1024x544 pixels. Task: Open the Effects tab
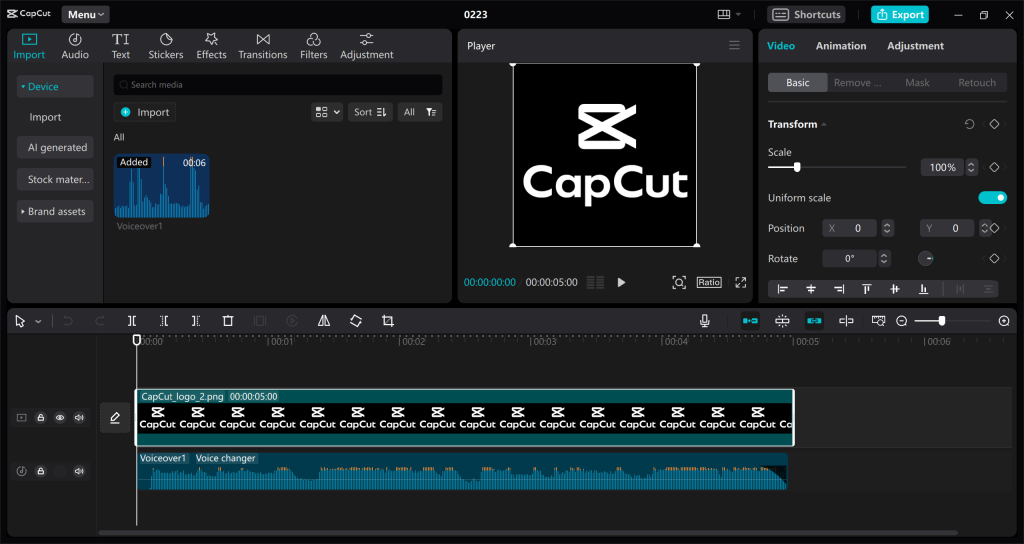(x=212, y=46)
